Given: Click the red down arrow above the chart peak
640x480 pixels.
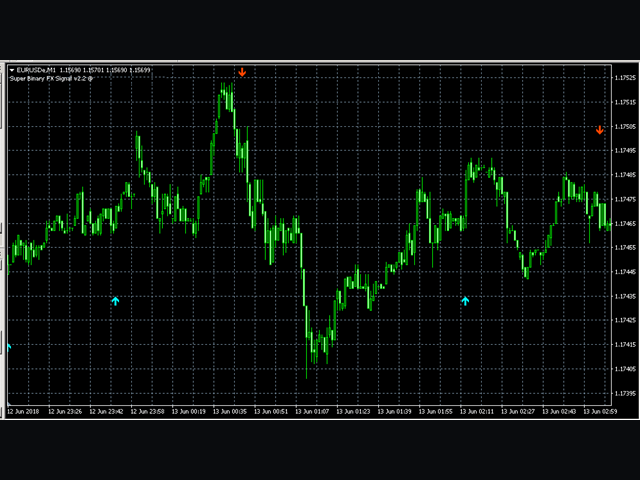Looking at the screenshot, I should click(242, 72).
